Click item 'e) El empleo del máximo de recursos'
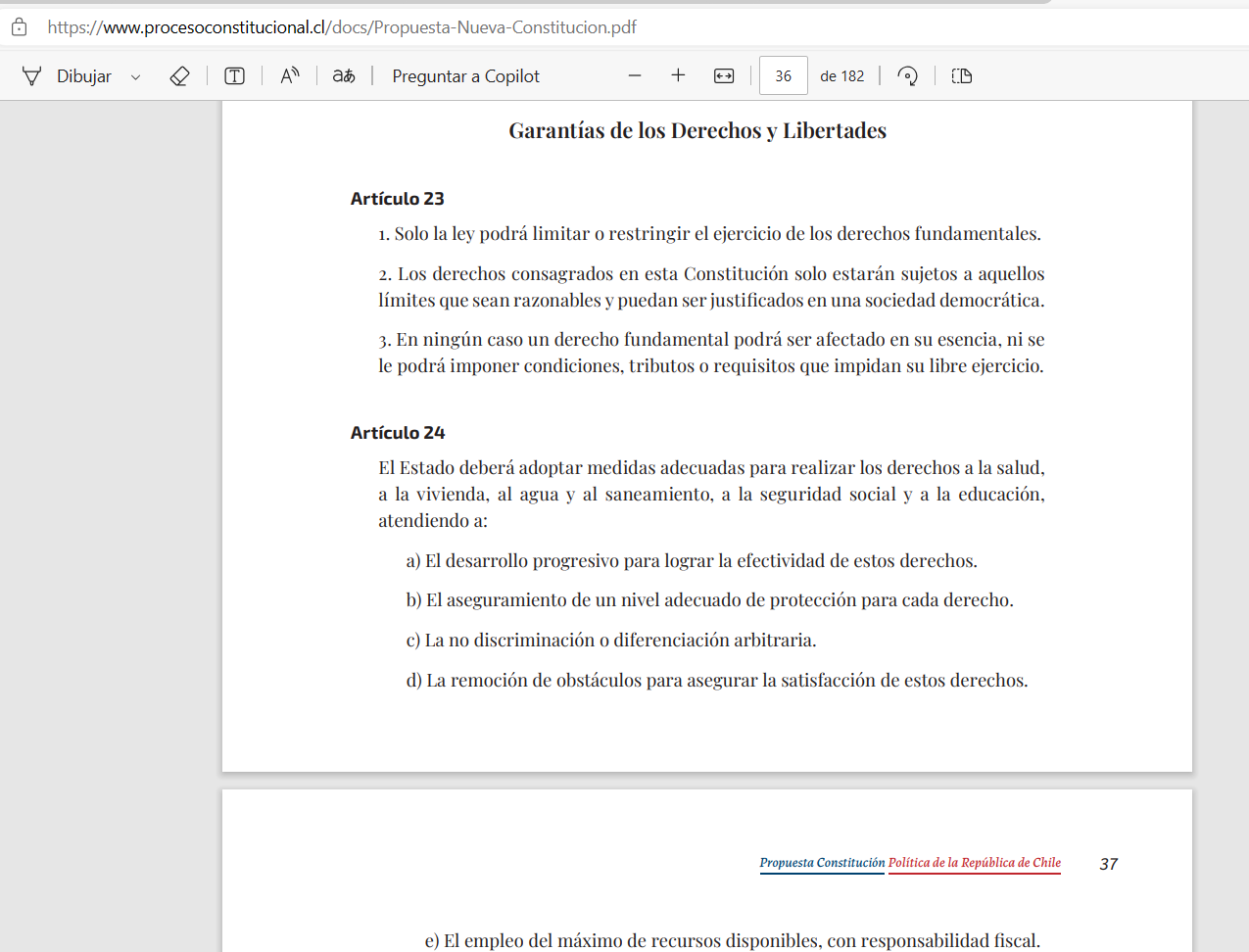Screen dimensions: 1249x952 point(733,941)
